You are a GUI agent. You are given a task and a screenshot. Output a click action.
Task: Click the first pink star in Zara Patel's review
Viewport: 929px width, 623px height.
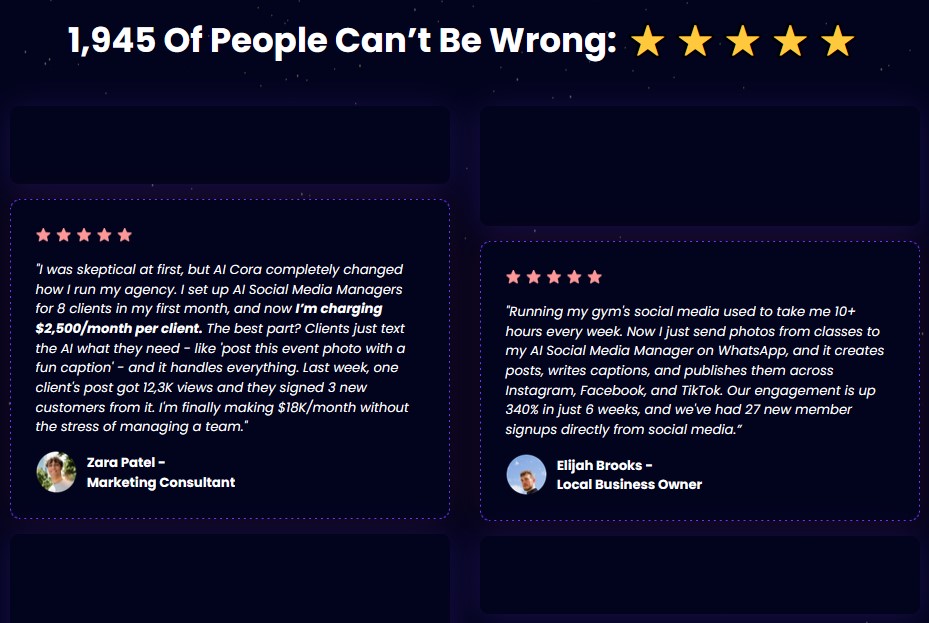43,235
